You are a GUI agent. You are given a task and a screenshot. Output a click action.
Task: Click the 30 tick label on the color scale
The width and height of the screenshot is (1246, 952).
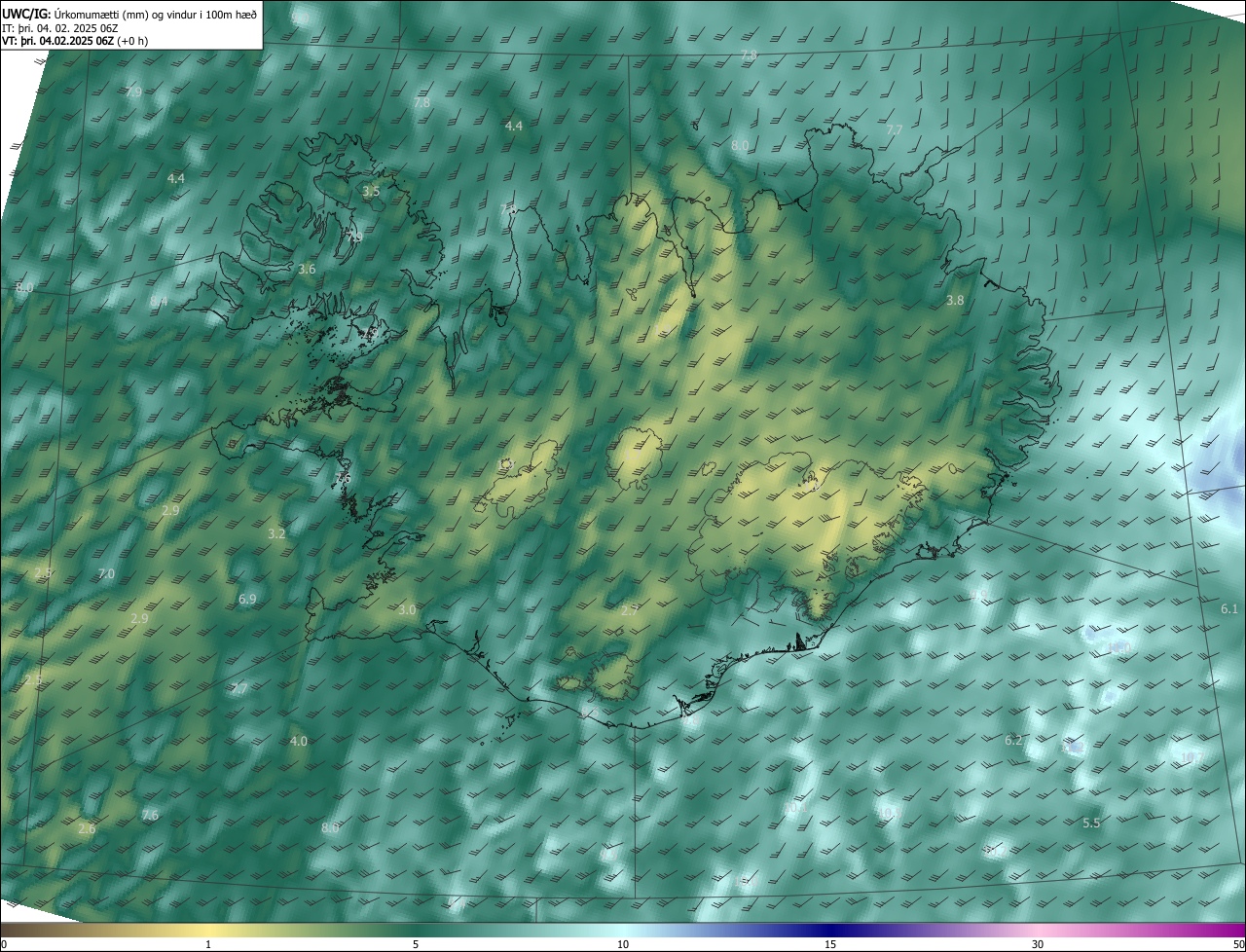(x=1038, y=944)
